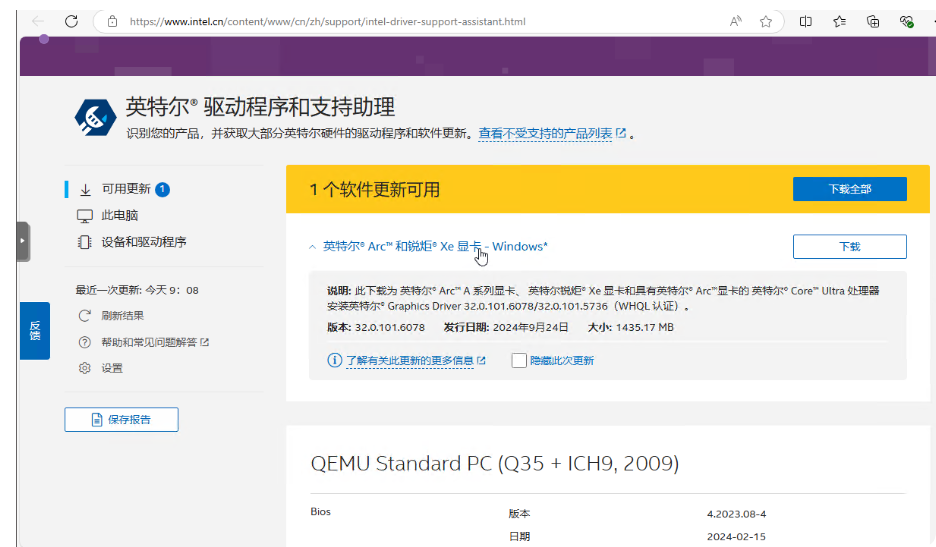Click gear icon beside 设置
The height and width of the screenshot is (547, 936).
tap(85, 368)
